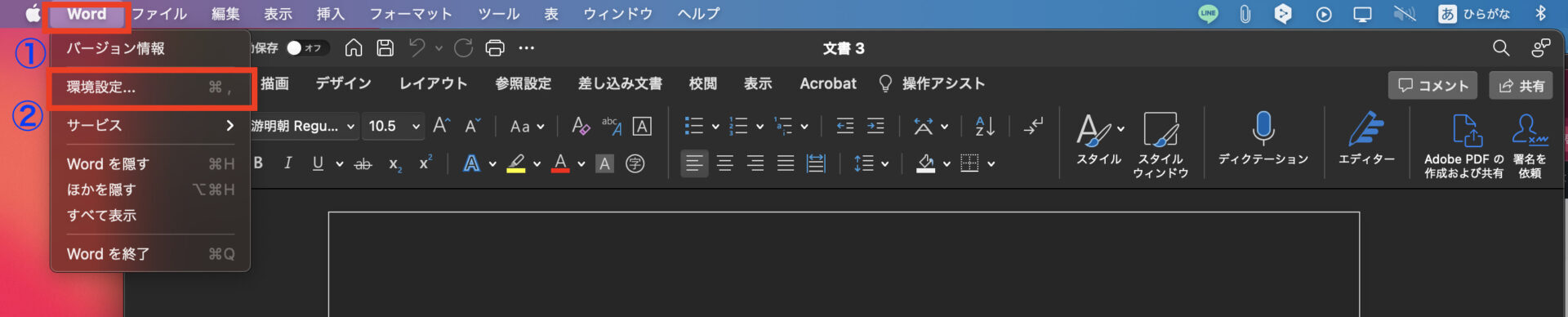Screen dimensions: 1568x317
Task: Click the sort A-Z icon
Action: tap(985, 126)
